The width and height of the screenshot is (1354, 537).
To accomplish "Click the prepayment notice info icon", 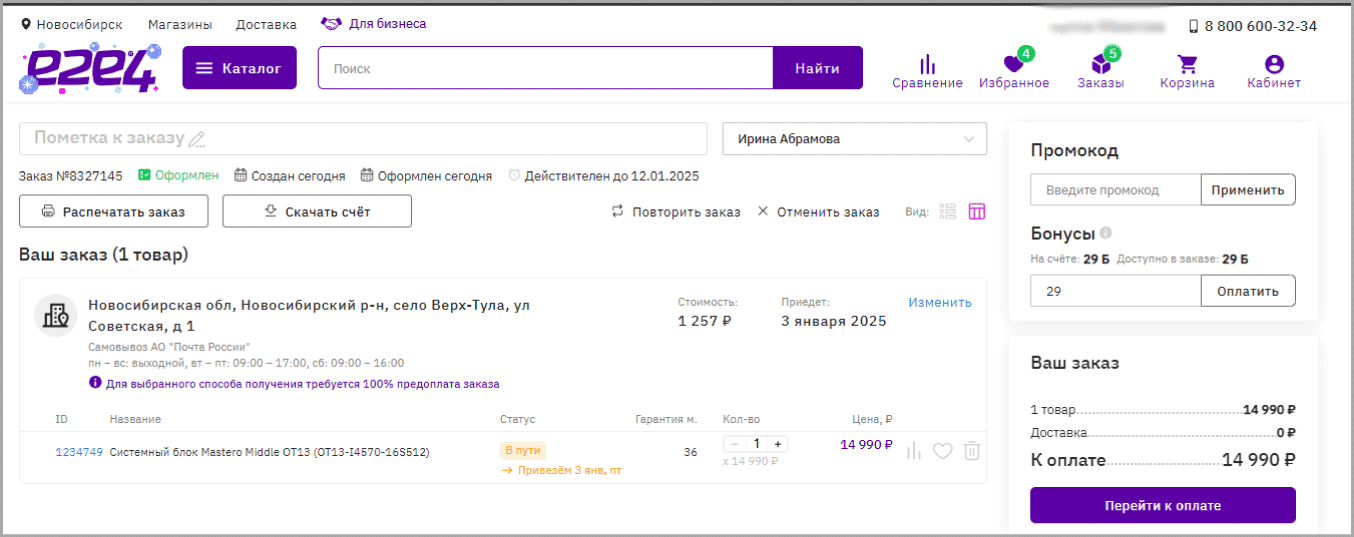I will pyautogui.click(x=95, y=383).
